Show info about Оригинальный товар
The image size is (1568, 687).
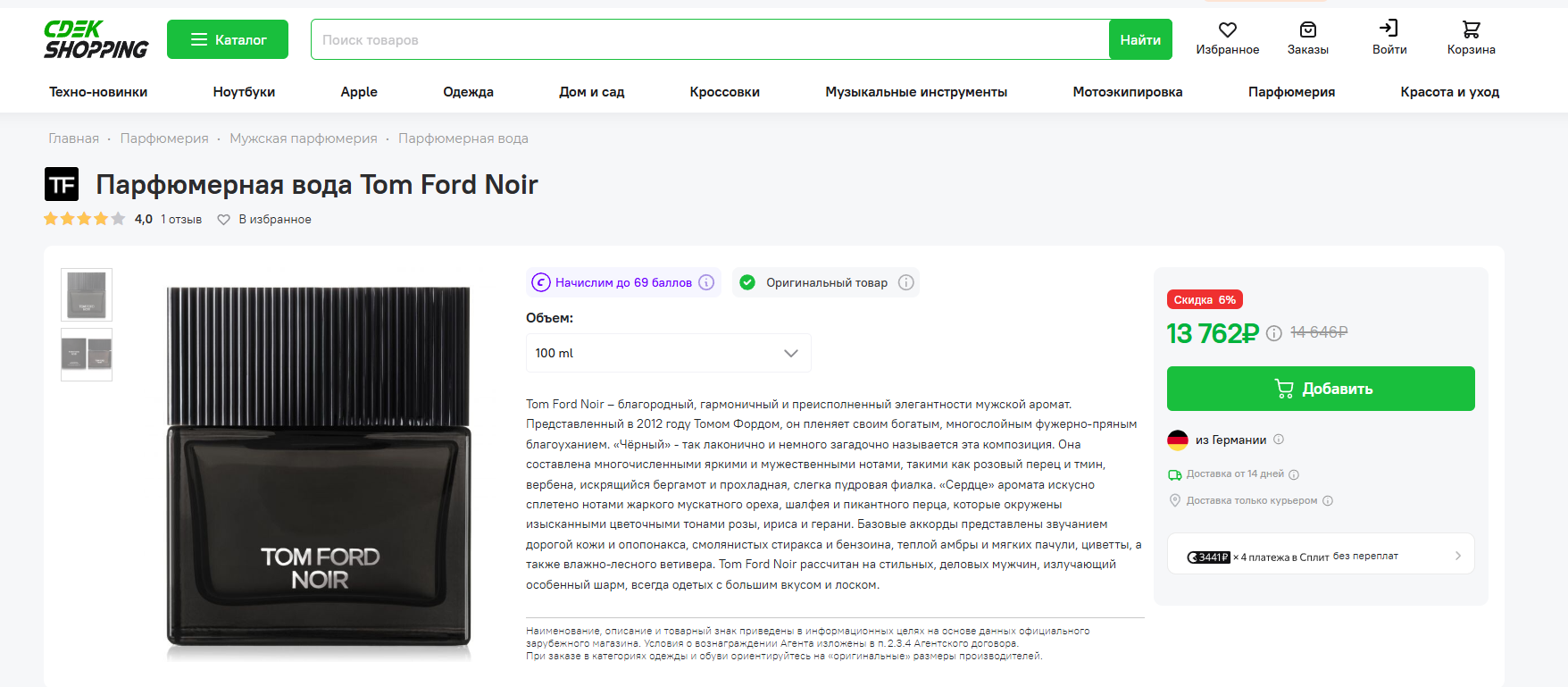[x=906, y=282]
